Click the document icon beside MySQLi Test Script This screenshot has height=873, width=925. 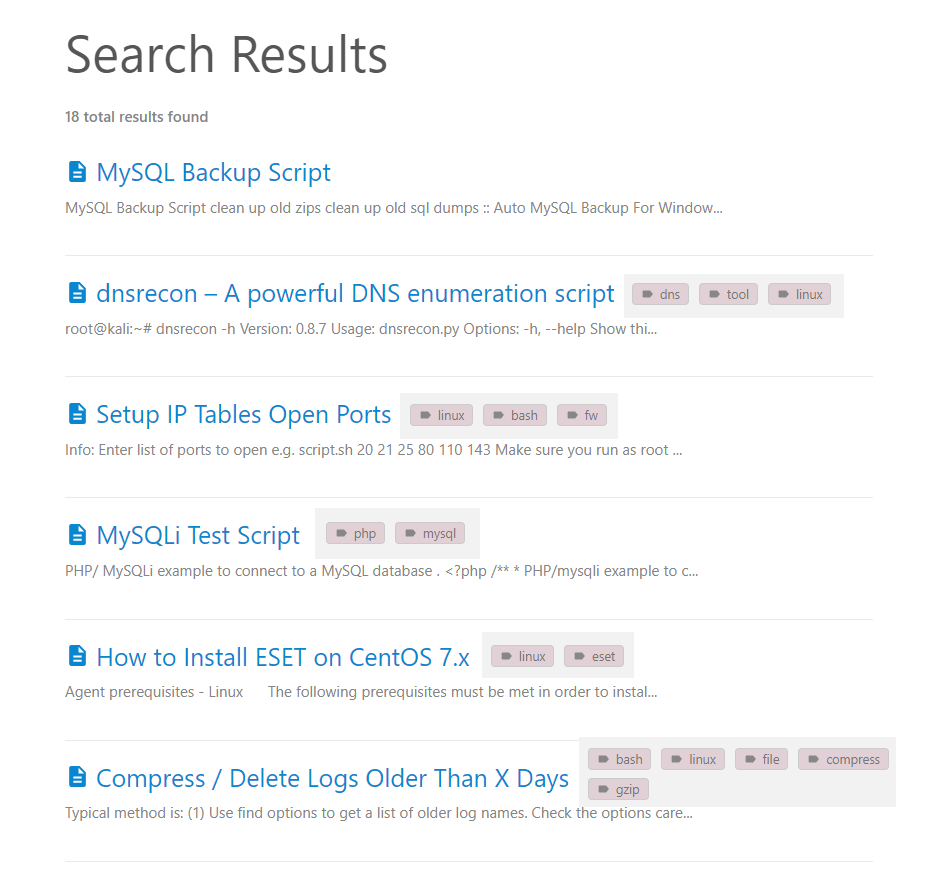(x=77, y=535)
